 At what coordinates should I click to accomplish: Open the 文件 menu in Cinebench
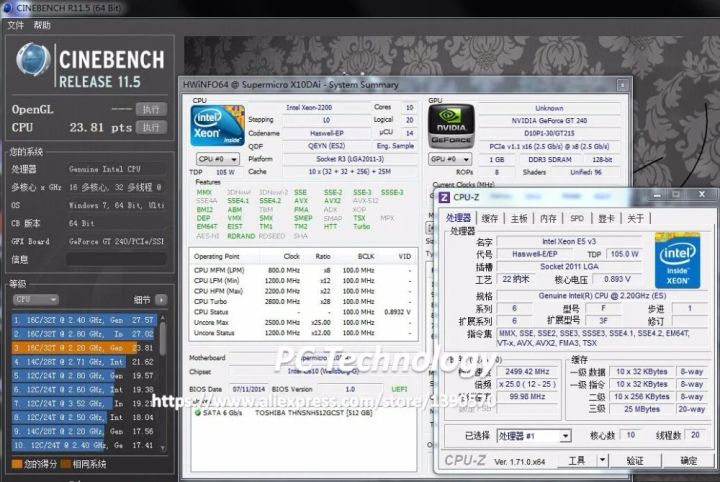click(x=15, y=25)
